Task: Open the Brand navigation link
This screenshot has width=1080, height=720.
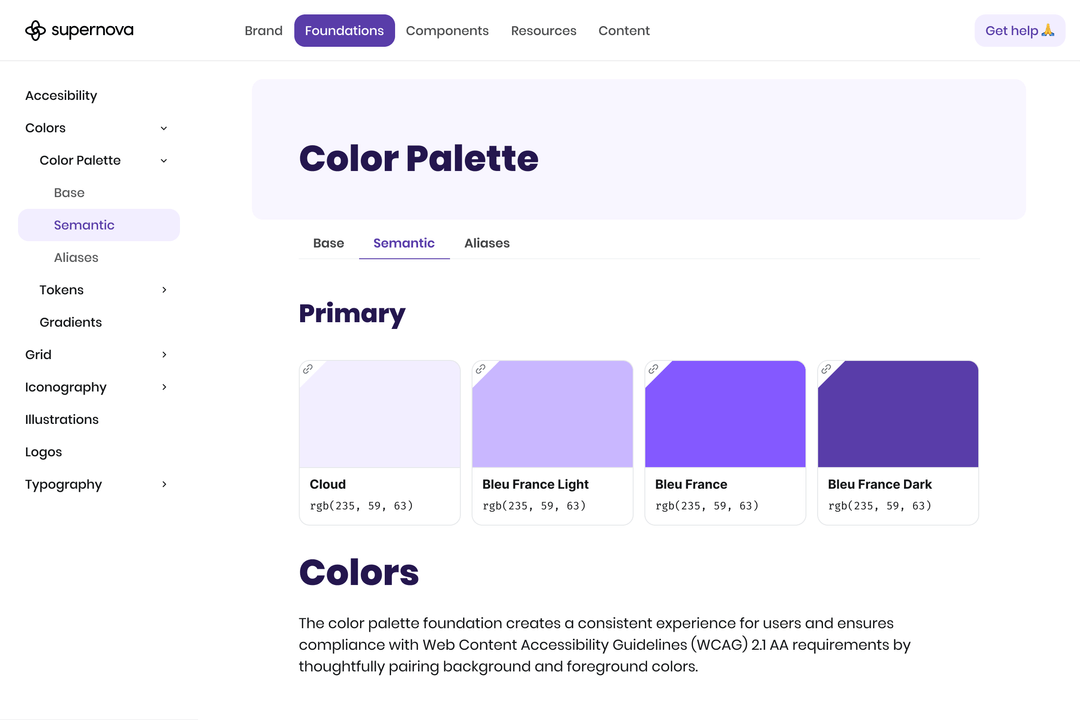Action: 263,30
